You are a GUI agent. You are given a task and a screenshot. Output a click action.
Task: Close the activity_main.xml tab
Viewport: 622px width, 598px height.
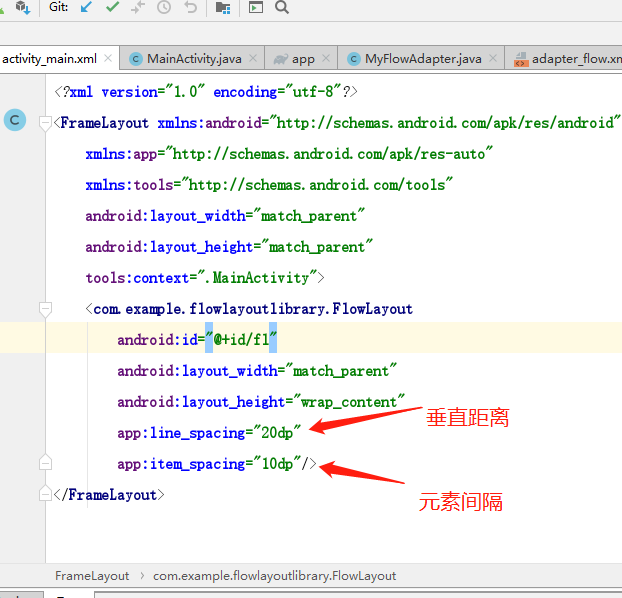tap(108, 58)
